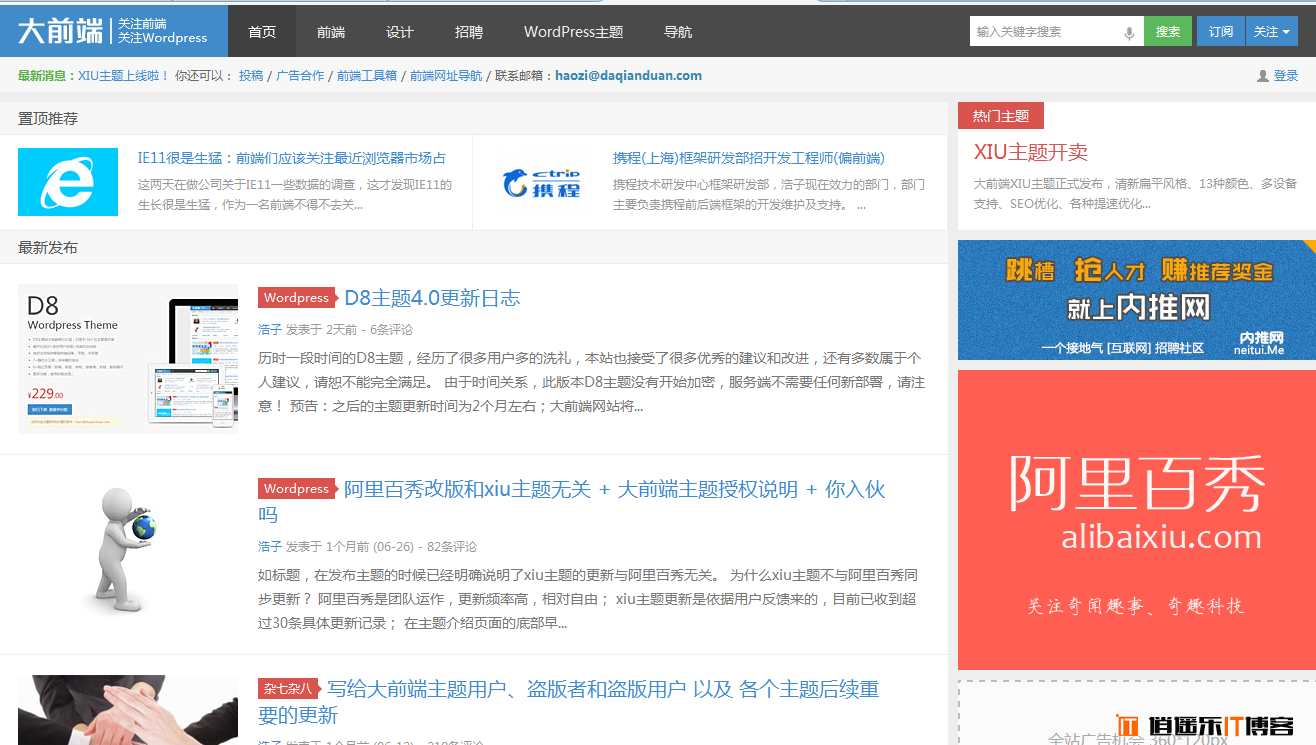Open the 内推网 recruitment banner ad
Viewport: 1316px width, 745px height.
[x=1136, y=300]
